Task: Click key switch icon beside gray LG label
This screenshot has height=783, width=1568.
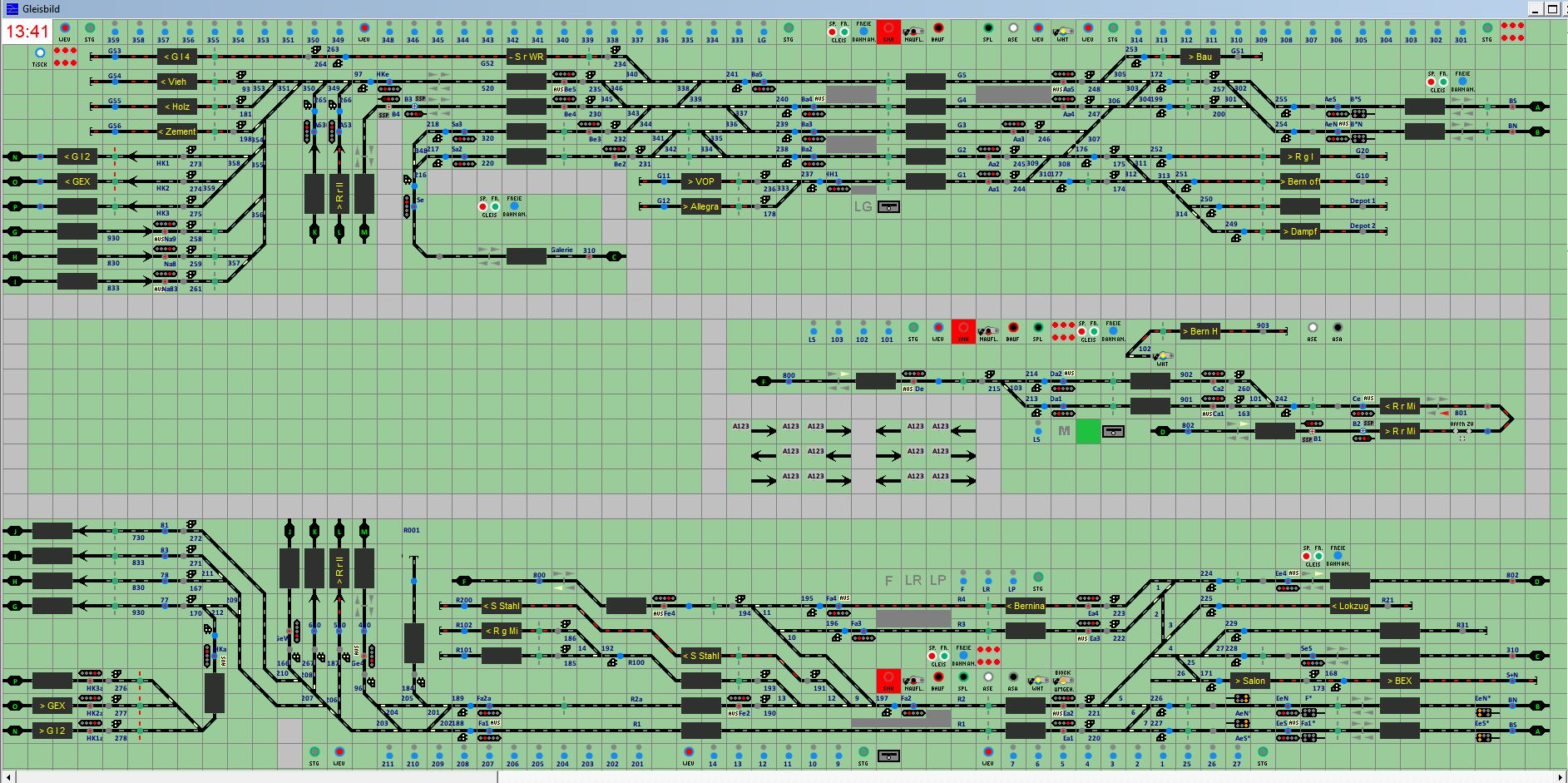Action: click(x=888, y=206)
